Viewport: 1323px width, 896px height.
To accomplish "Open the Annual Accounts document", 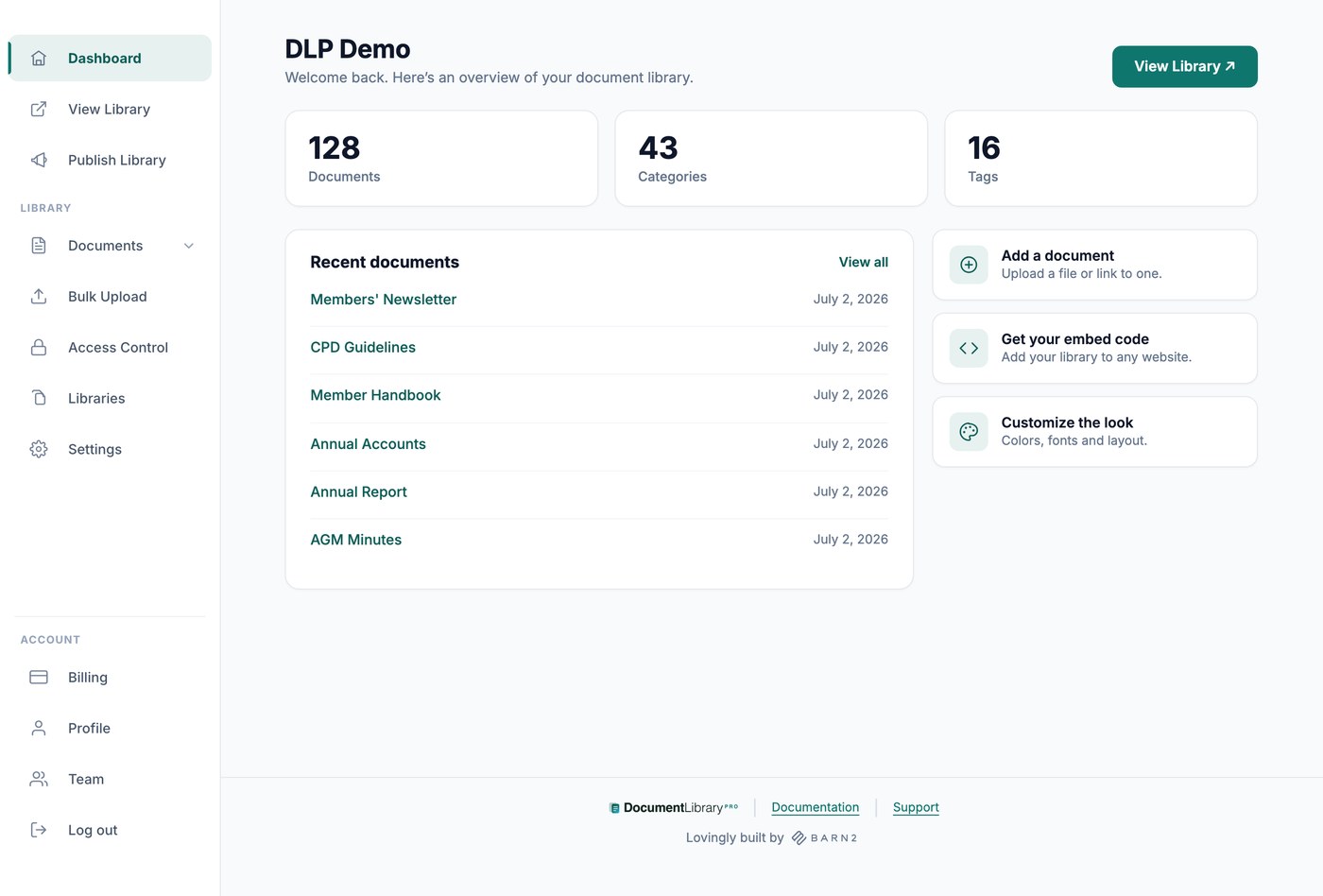I will point(368,443).
